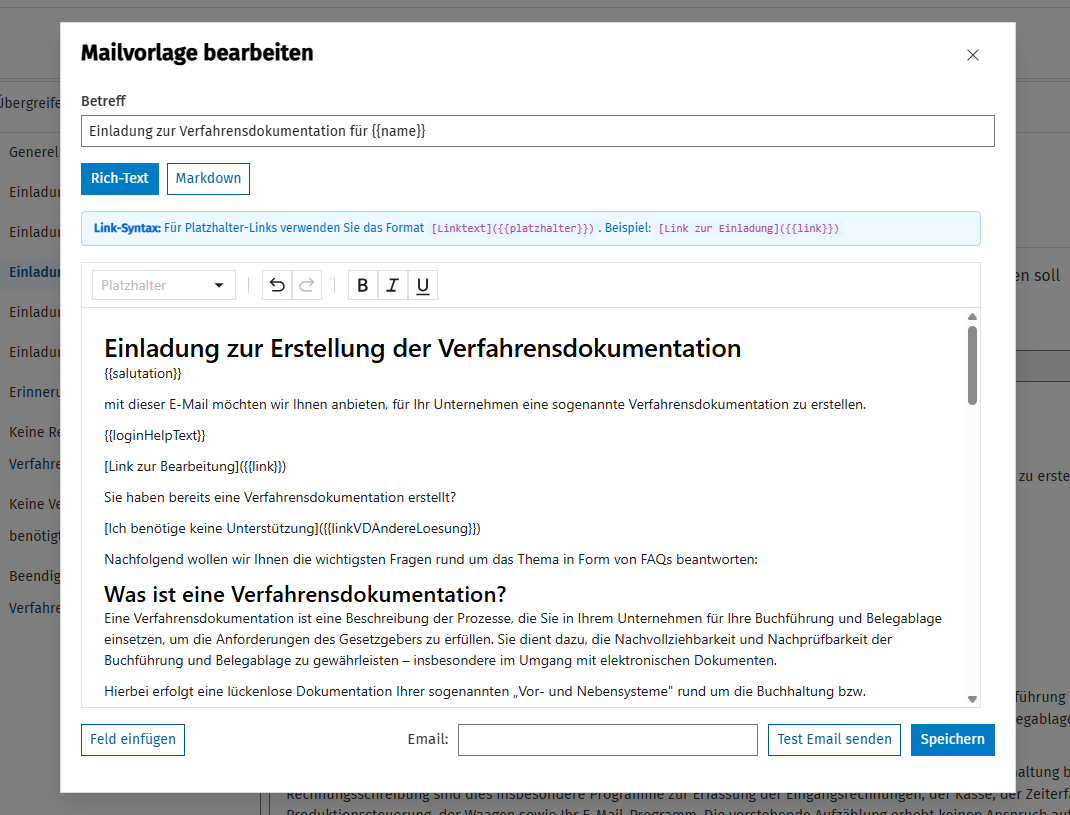Save the mail template with Speichern
The height and width of the screenshot is (815, 1070).
953,740
